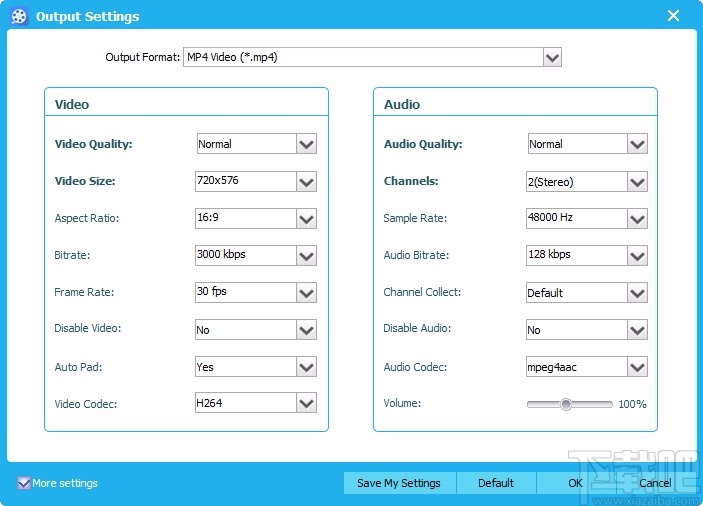
Task: Expand the Video Quality dropdown
Action: click(307, 144)
